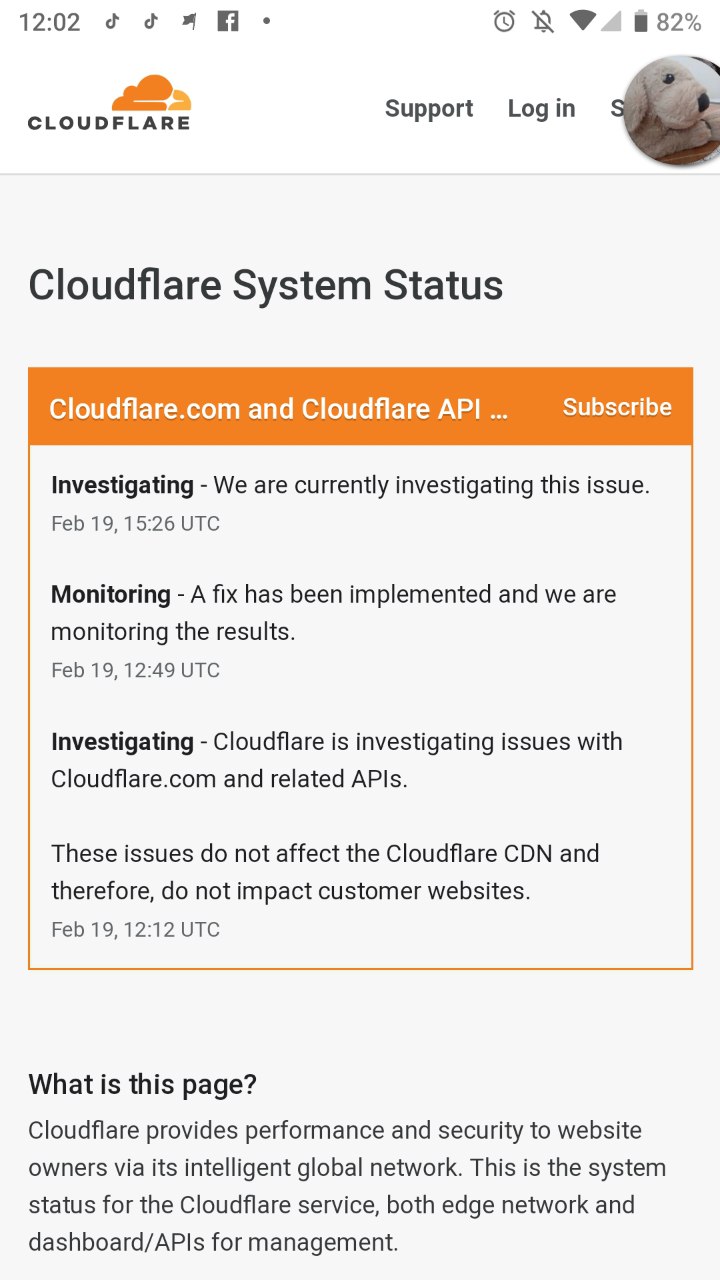Open the Log in page

[x=541, y=108]
